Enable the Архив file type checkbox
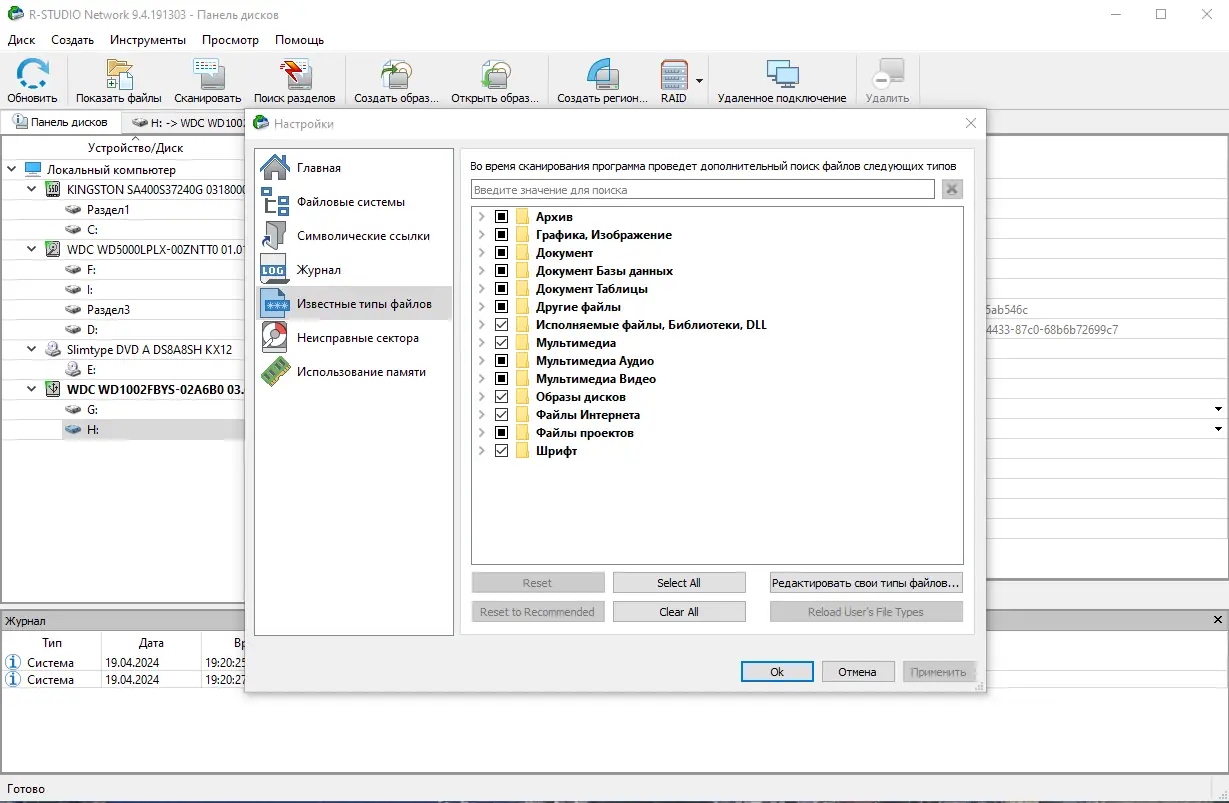Image resolution: width=1229 pixels, height=803 pixels. pyautogui.click(x=501, y=216)
